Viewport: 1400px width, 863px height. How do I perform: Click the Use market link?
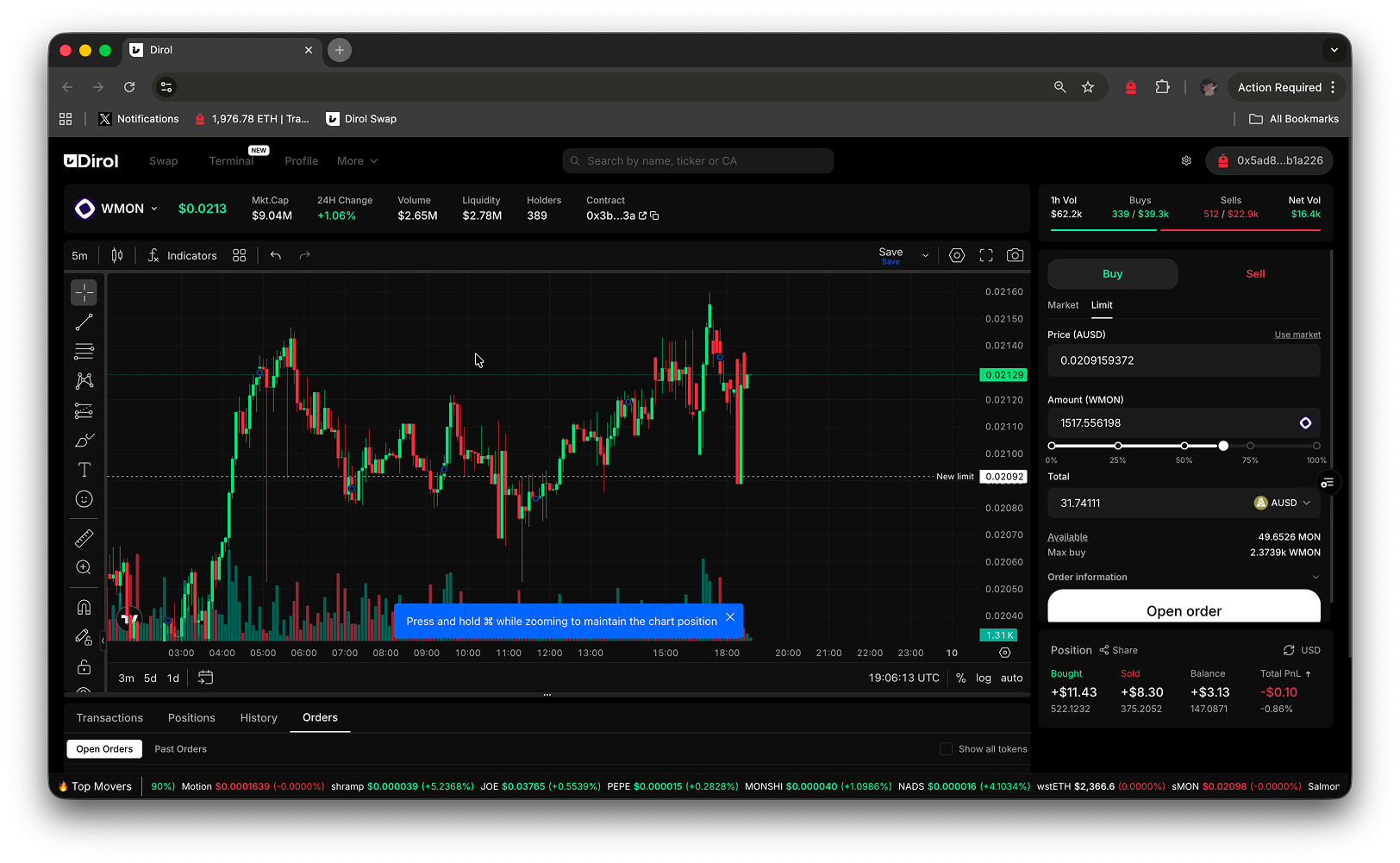(x=1297, y=335)
